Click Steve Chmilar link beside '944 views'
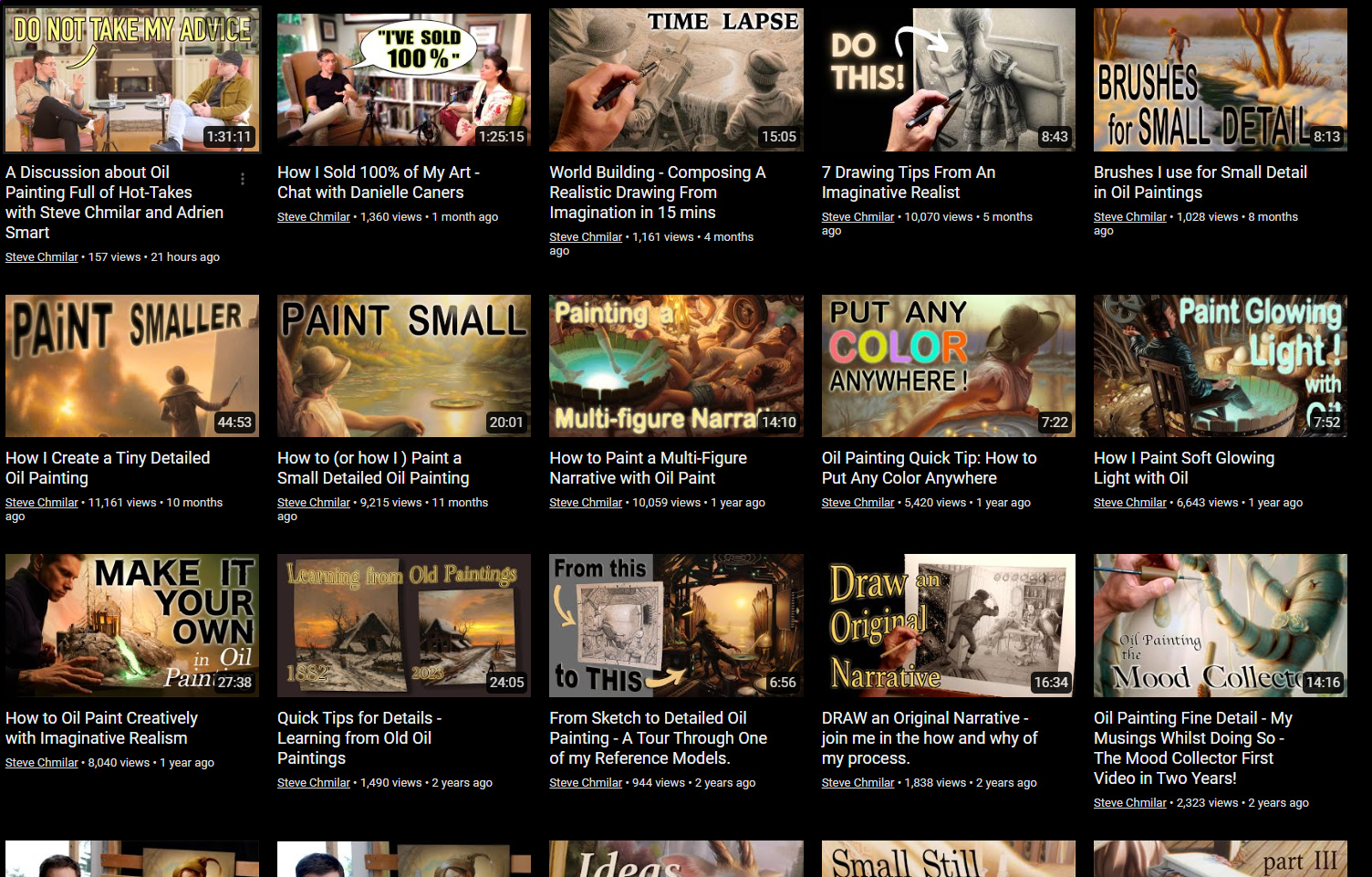1372x877 pixels. (586, 783)
